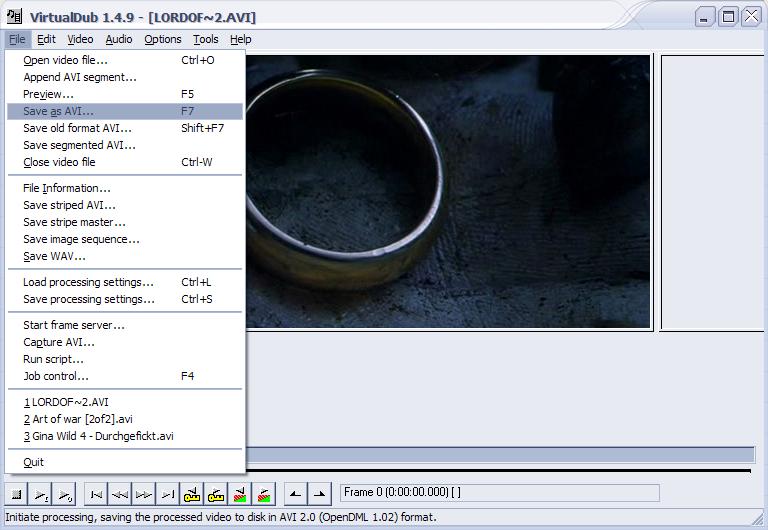Minimize the VirtualDub window

click(704, 18)
